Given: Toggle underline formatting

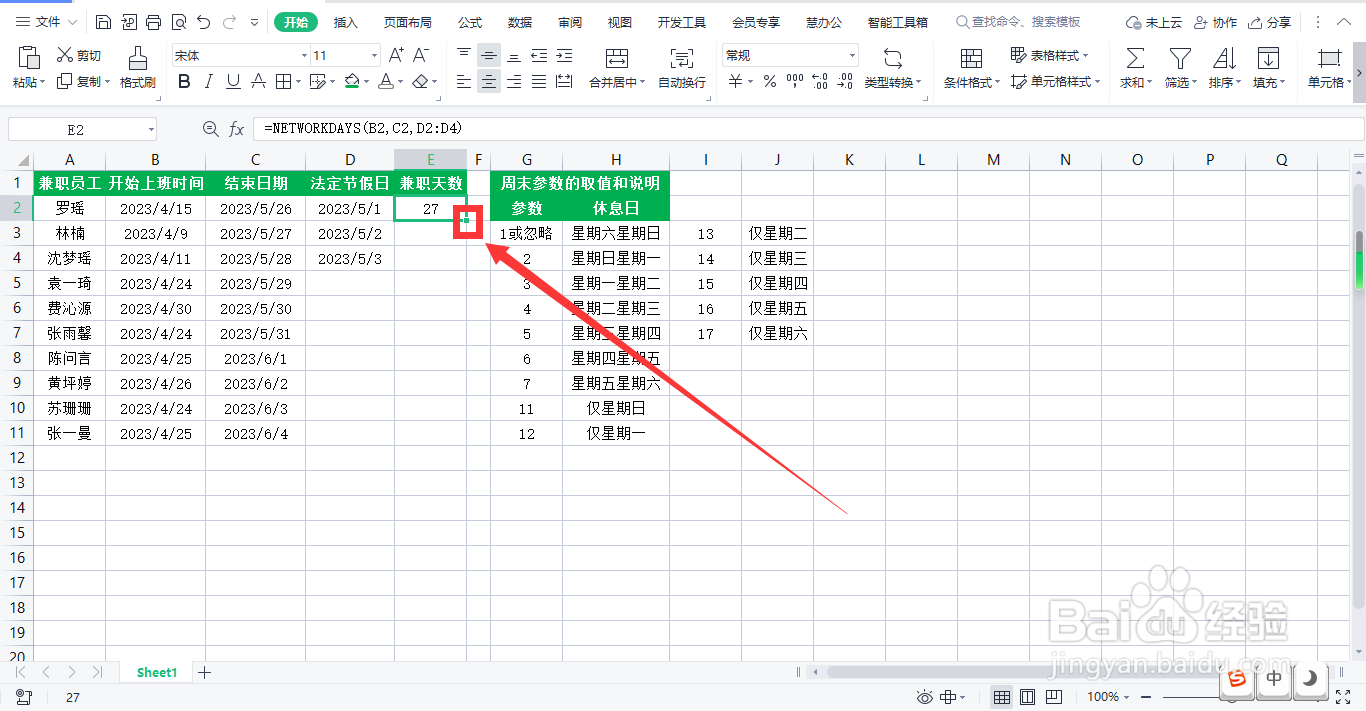Looking at the screenshot, I should [233, 82].
